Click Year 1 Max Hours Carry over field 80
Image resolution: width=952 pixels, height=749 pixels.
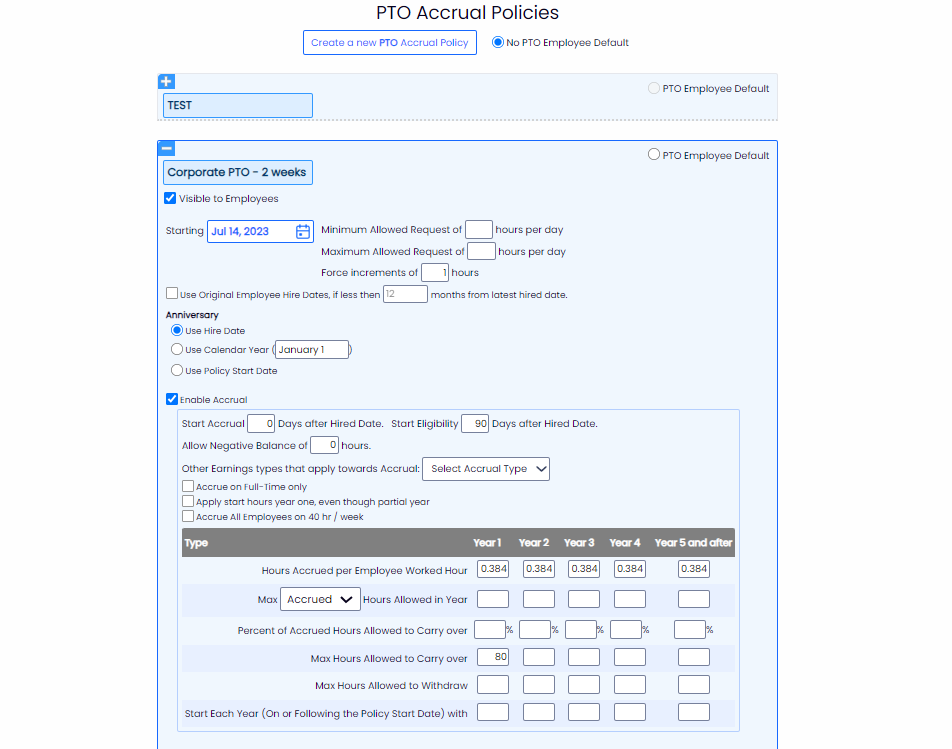(493, 657)
